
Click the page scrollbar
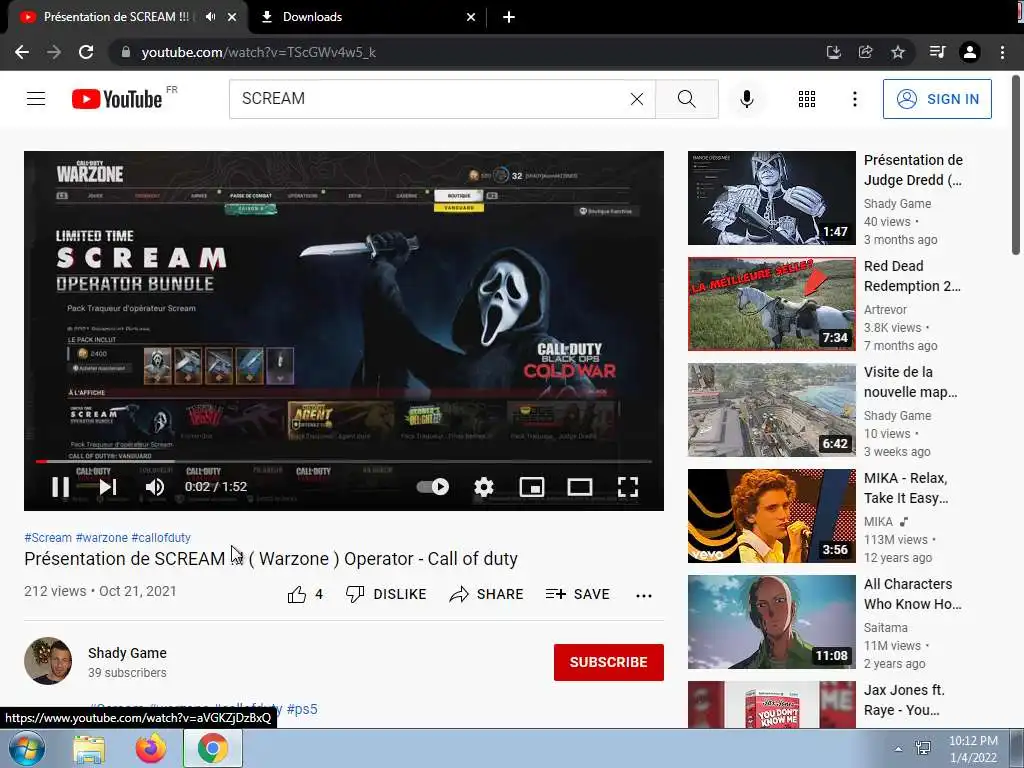pos(1016,165)
